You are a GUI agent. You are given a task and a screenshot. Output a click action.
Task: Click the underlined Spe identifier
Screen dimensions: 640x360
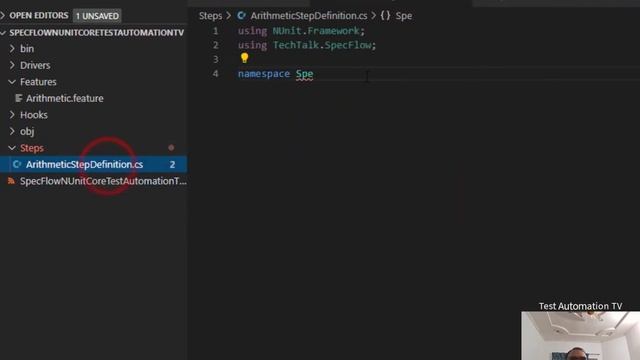[304, 74]
